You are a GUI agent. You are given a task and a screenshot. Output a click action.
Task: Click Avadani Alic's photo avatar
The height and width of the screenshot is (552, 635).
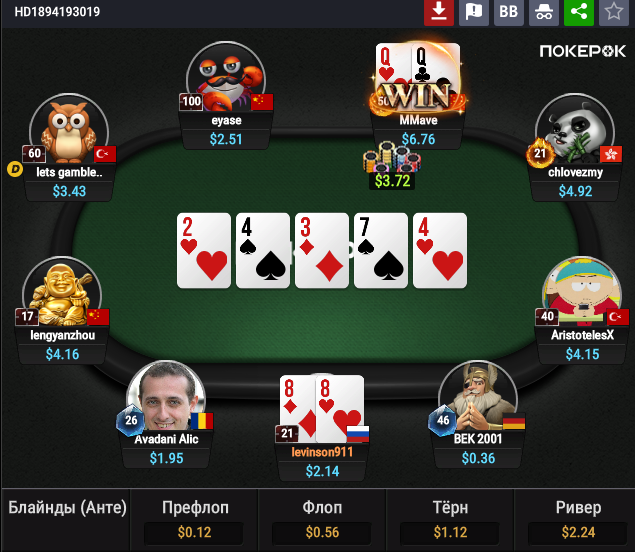pyautogui.click(x=166, y=396)
